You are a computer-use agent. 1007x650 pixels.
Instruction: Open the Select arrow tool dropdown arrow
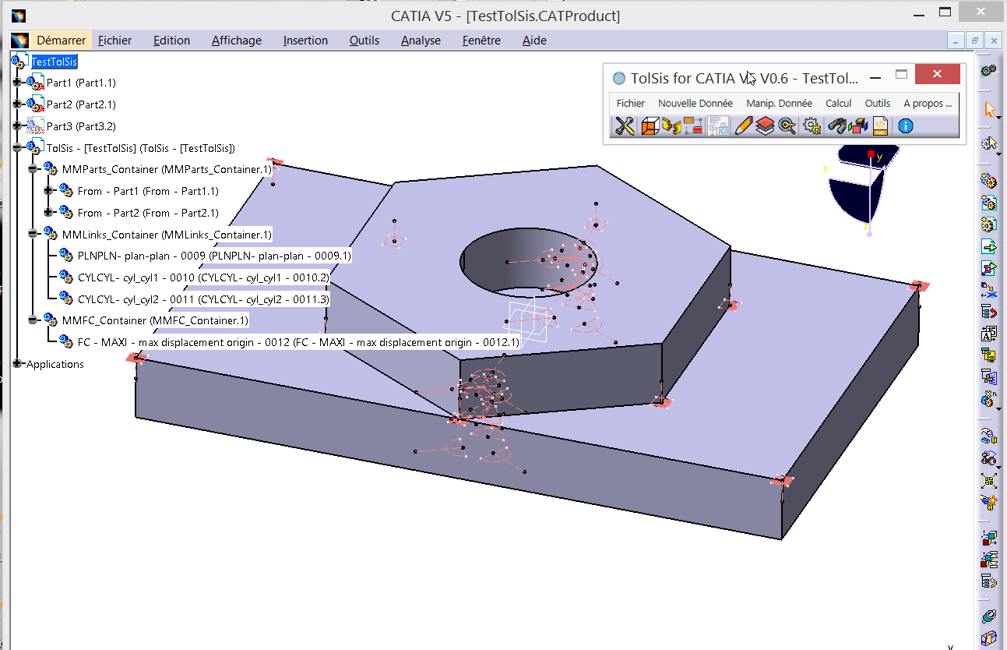tap(999, 118)
